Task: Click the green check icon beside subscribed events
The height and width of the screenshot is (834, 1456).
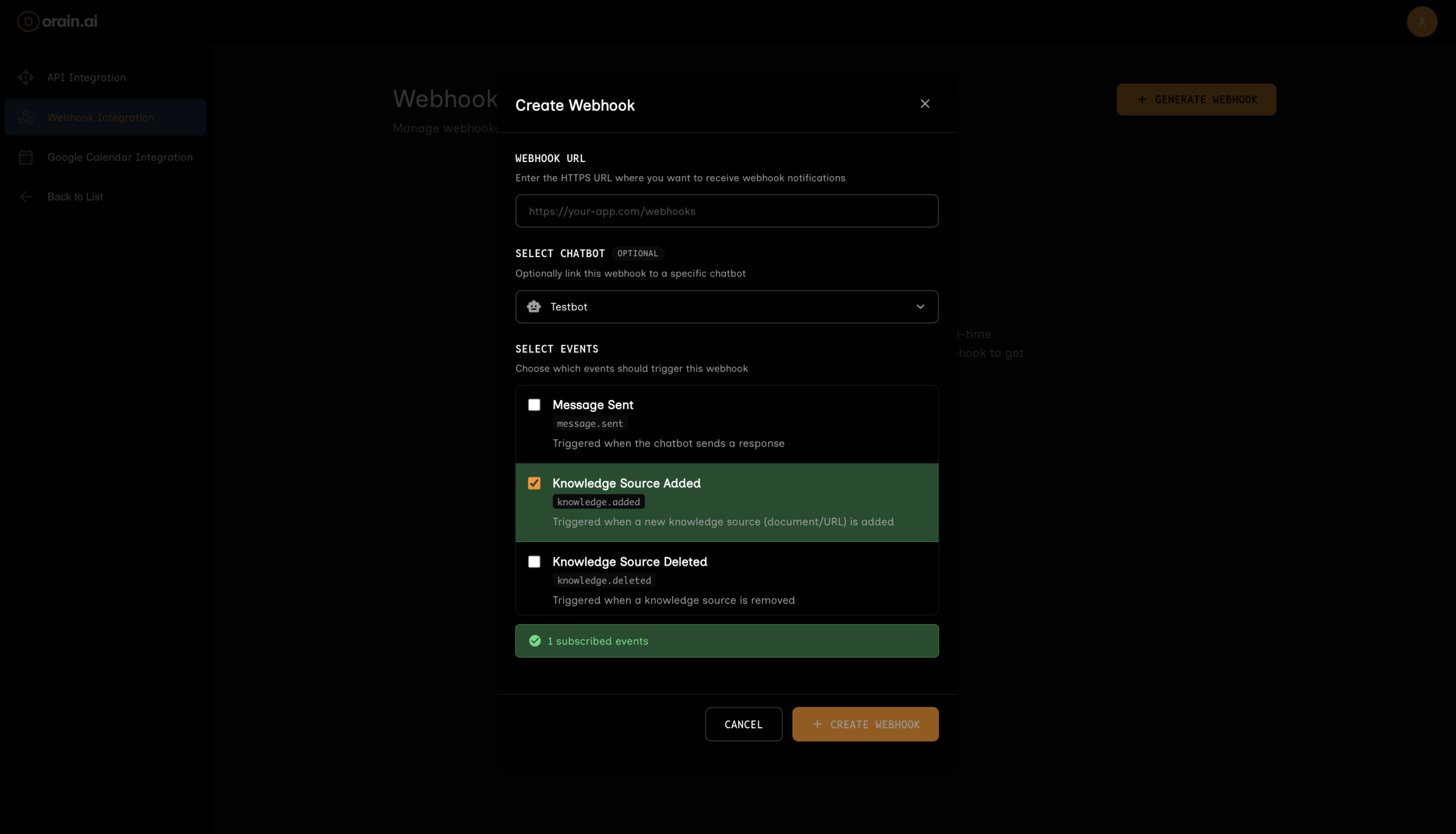Action: coord(535,641)
